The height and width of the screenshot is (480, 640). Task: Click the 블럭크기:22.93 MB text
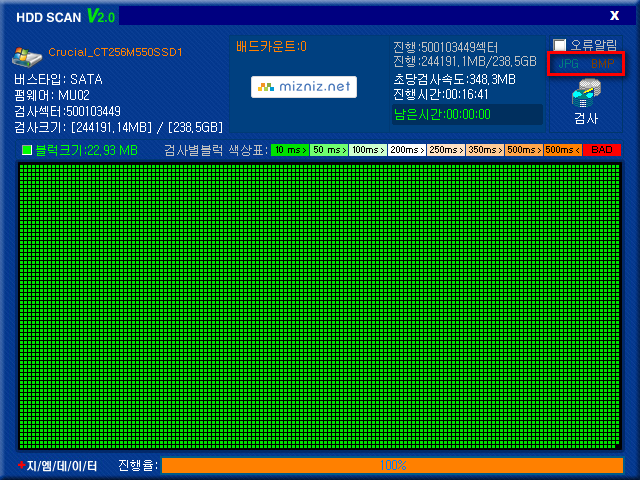pos(87,151)
